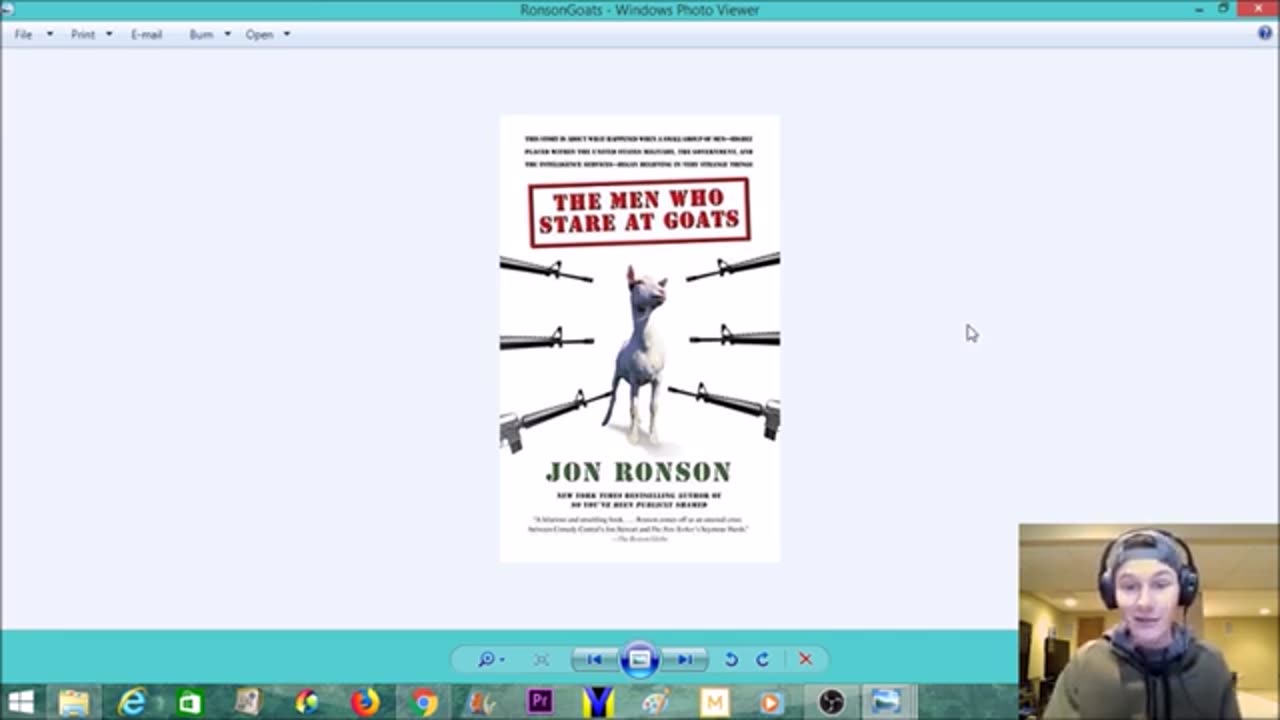Open the yellow Y taskbar app
The height and width of the screenshot is (720, 1280).
pos(598,703)
